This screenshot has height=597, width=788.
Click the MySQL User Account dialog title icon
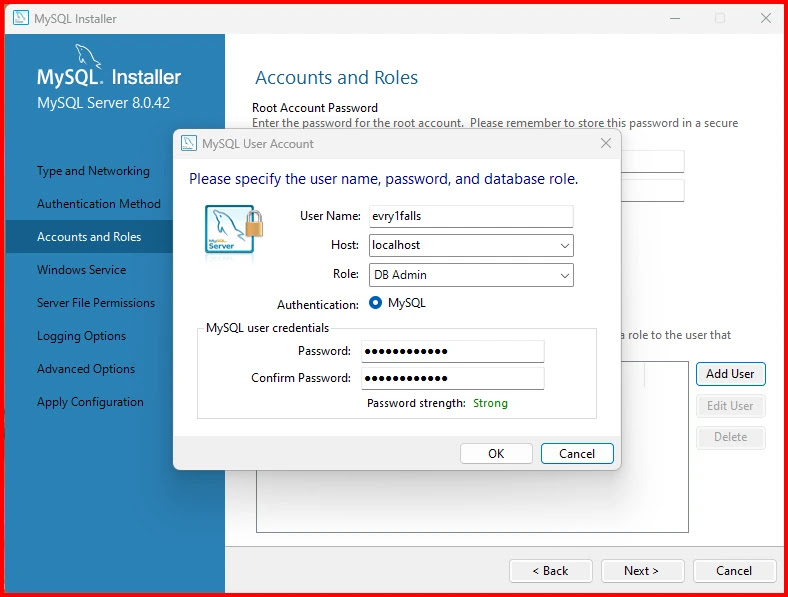[x=188, y=143]
